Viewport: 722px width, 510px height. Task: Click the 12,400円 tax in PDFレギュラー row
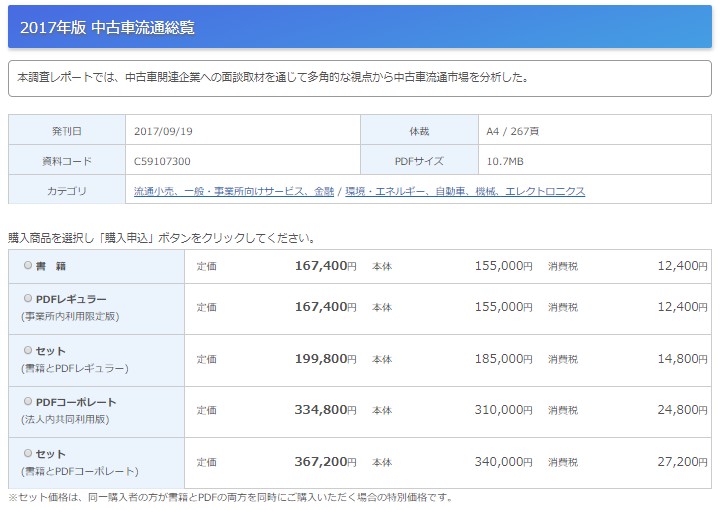coord(682,307)
